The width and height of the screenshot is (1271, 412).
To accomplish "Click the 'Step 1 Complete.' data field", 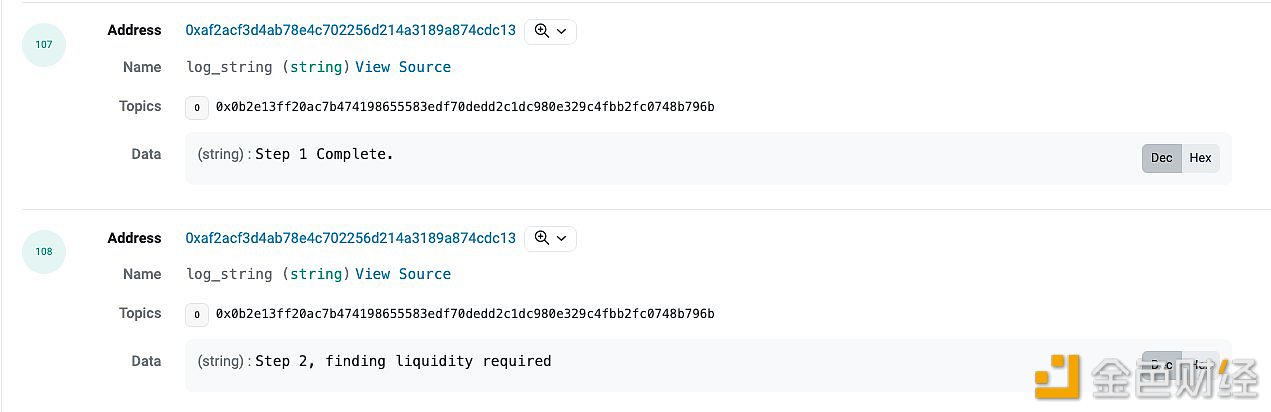I will (708, 158).
